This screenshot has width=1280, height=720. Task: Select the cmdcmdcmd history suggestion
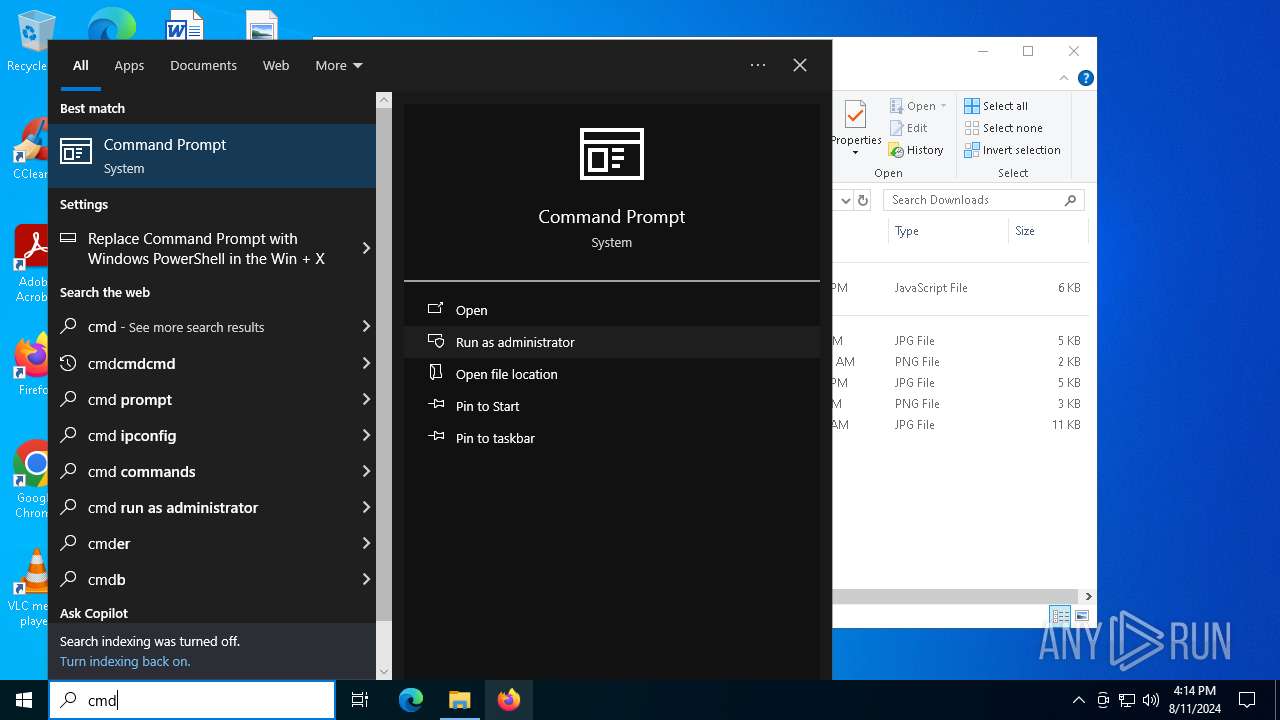click(200, 363)
